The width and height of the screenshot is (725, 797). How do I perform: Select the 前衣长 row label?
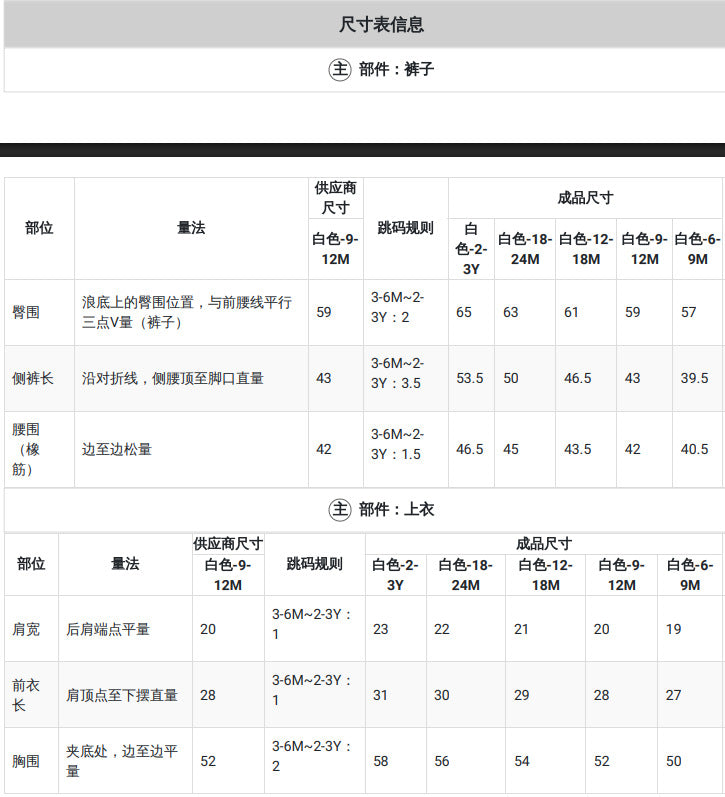click(x=26, y=695)
